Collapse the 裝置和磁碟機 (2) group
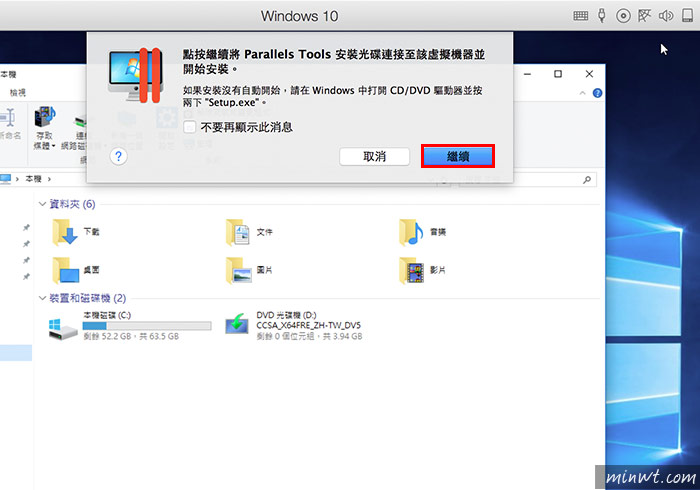 42,298
